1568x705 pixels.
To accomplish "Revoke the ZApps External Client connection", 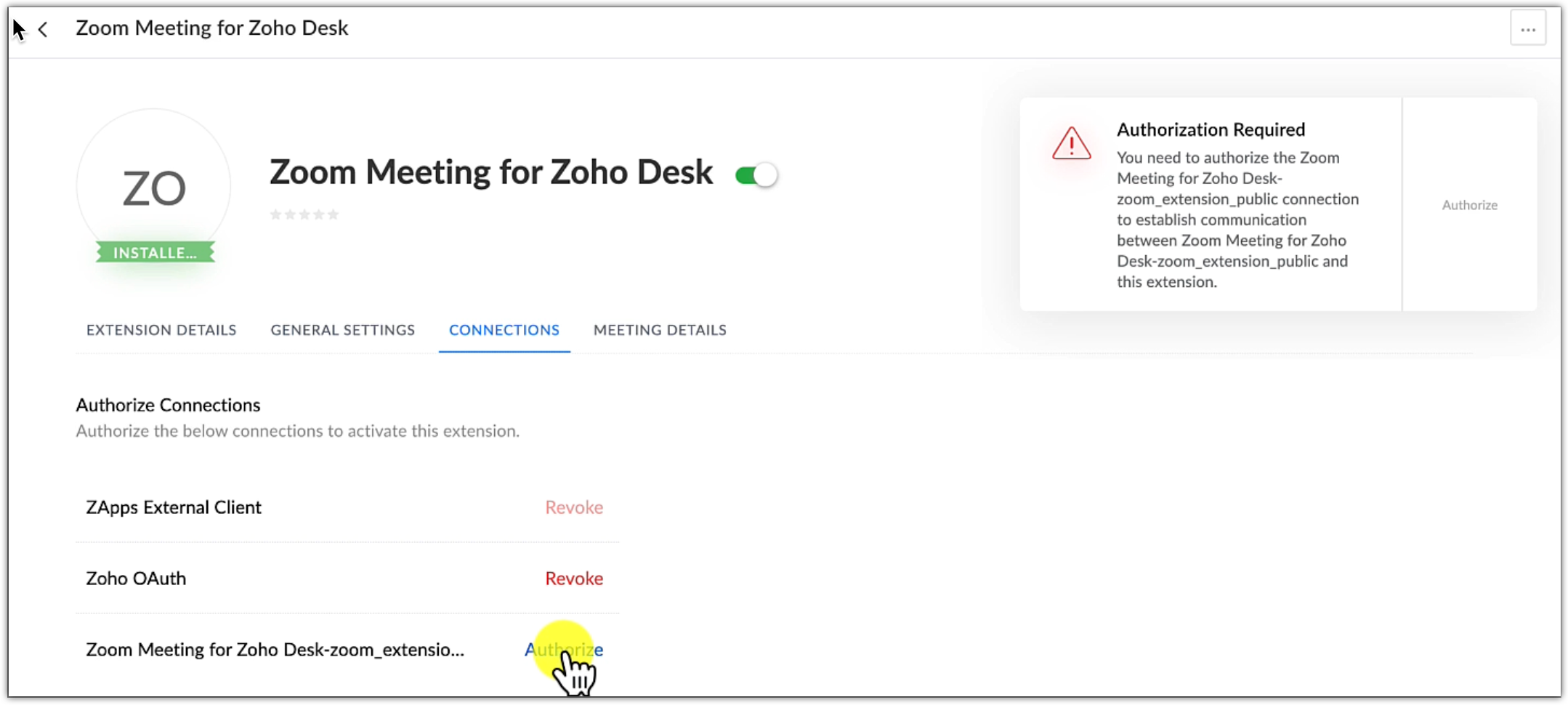I will pos(574,507).
